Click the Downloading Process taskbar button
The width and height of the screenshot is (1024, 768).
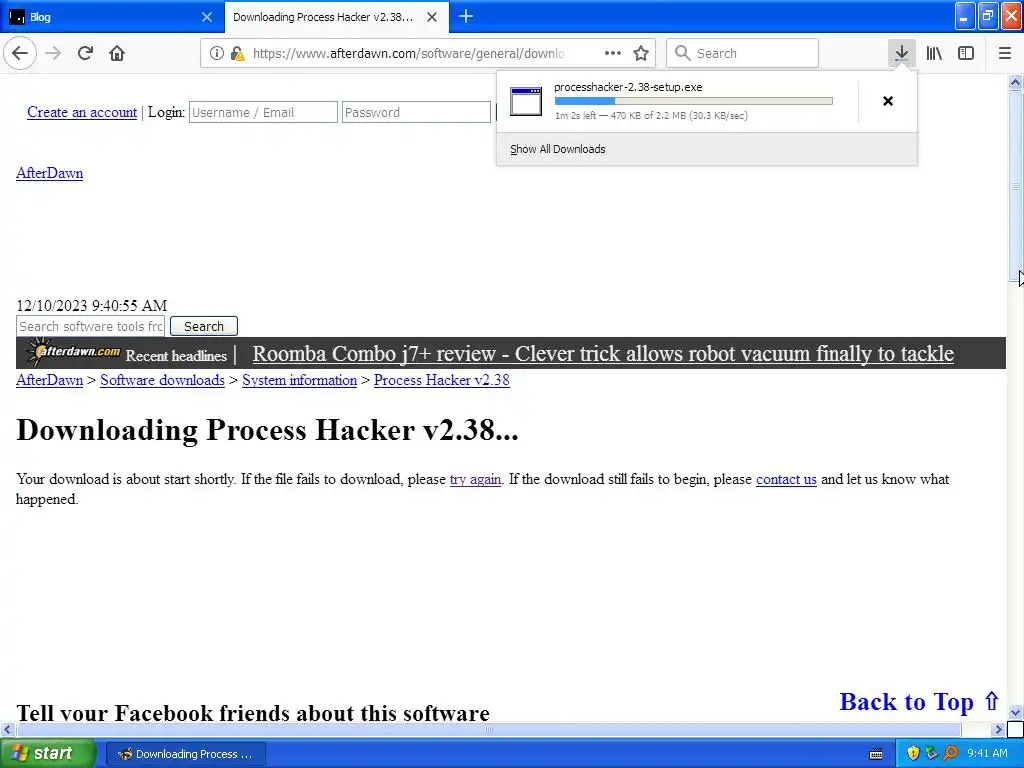[185, 754]
